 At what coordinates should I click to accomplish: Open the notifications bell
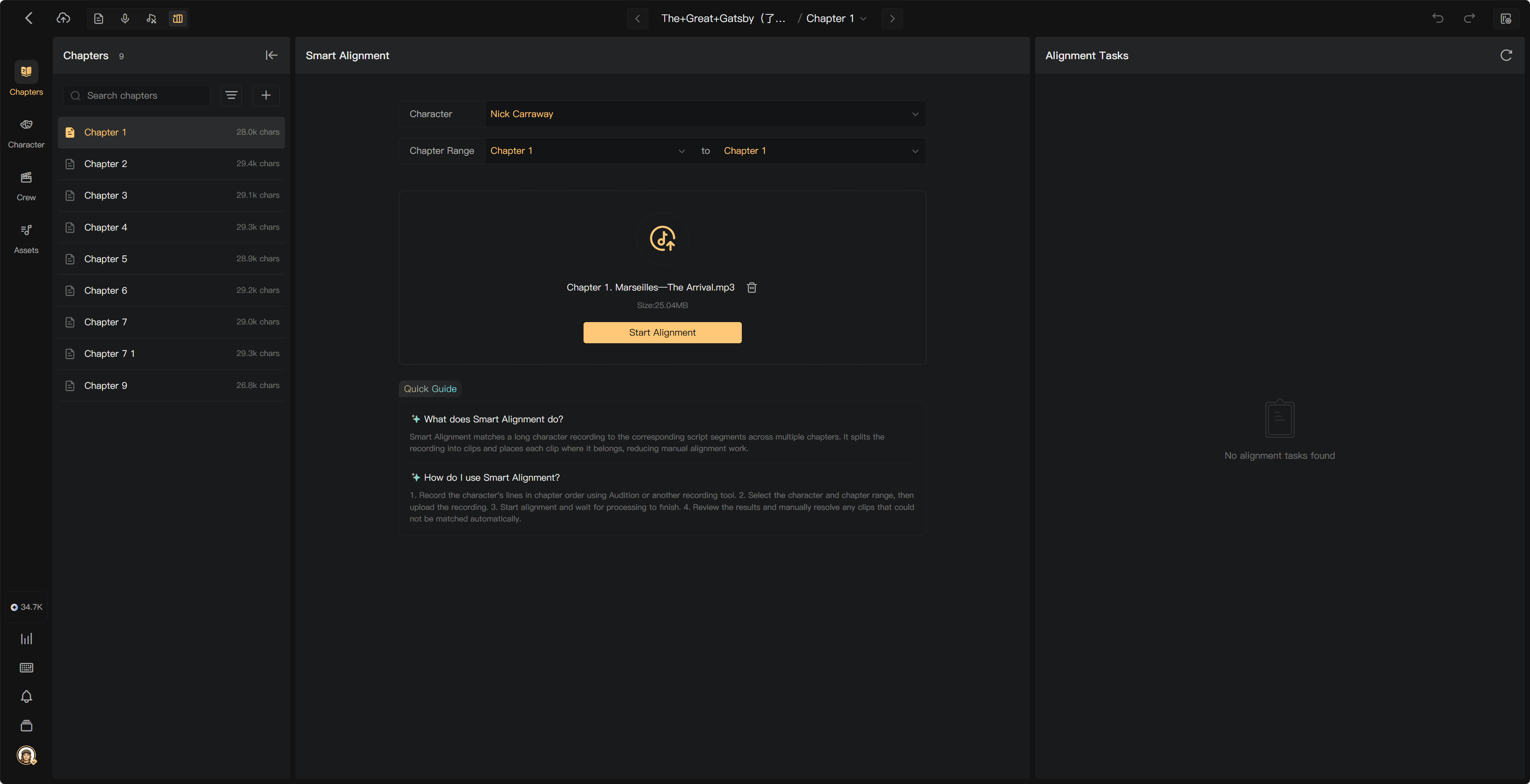[26, 696]
